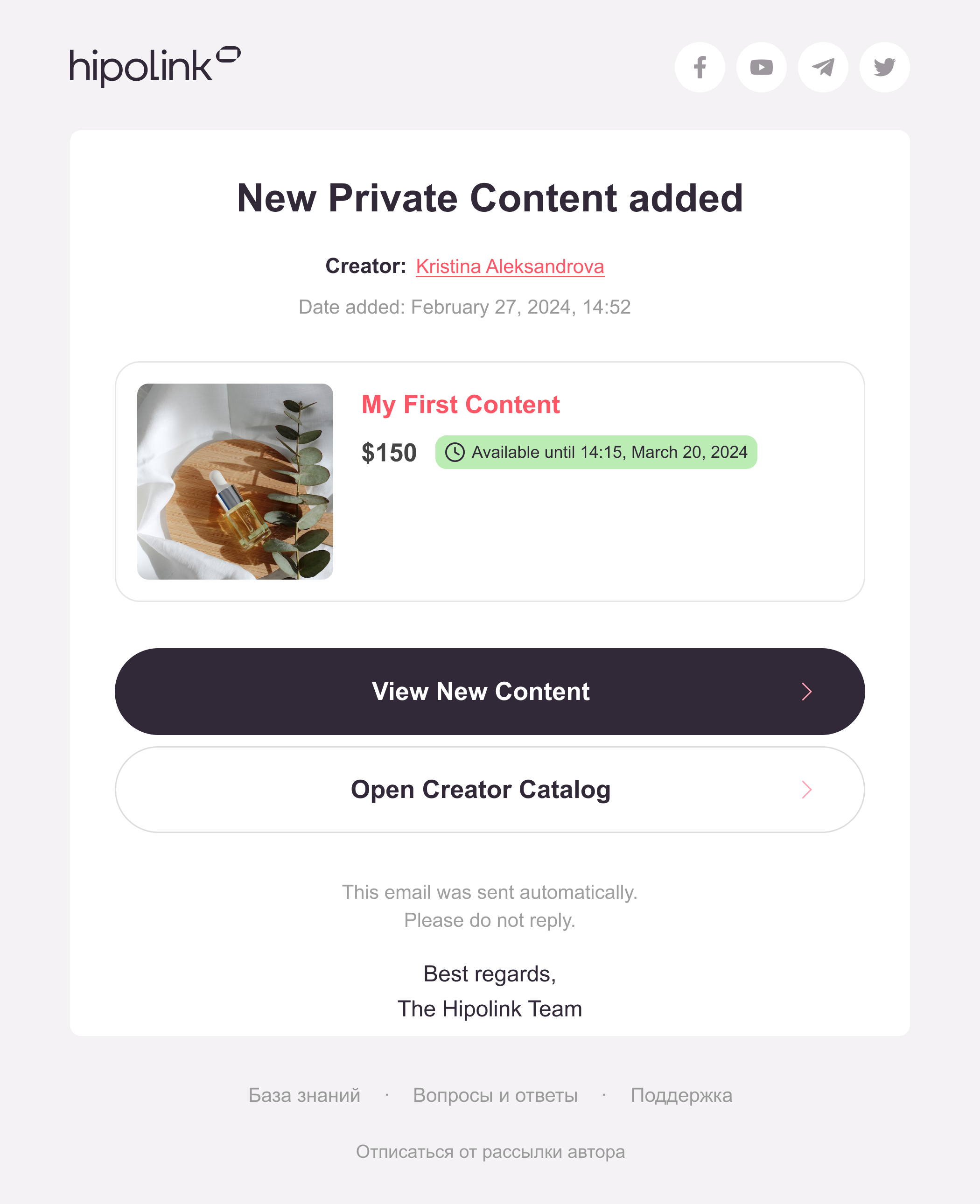
Task: Open the Facebook social icon
Action: click(700, 67)
